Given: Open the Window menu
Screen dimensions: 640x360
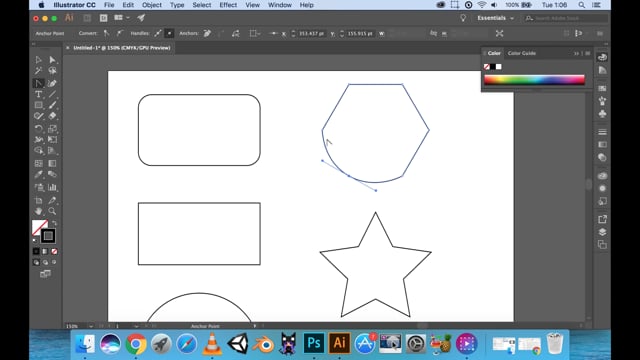Looking at the screenshot, I should (280, 5).
